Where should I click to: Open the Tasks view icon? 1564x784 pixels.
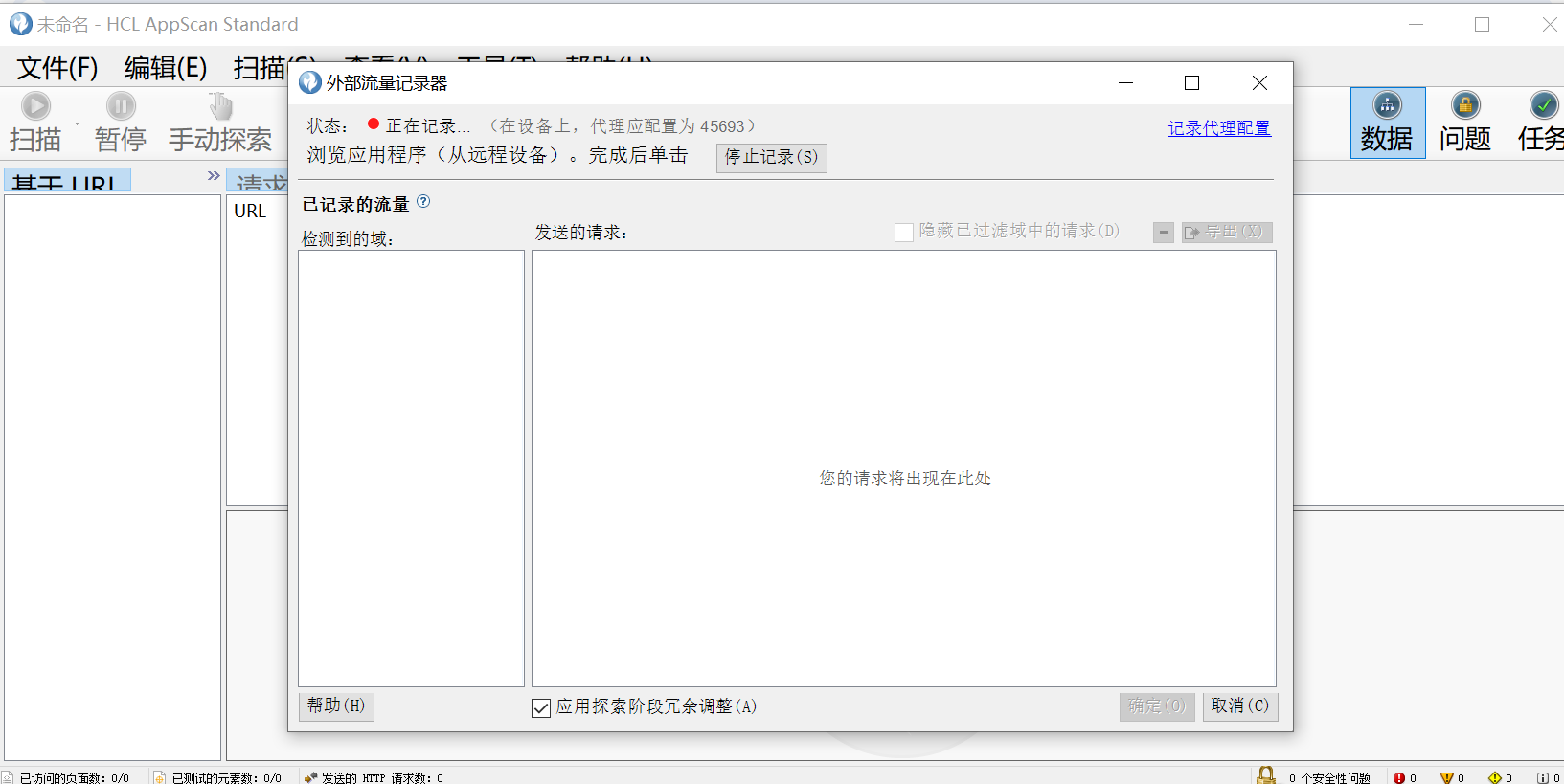tap(1543, 105)
